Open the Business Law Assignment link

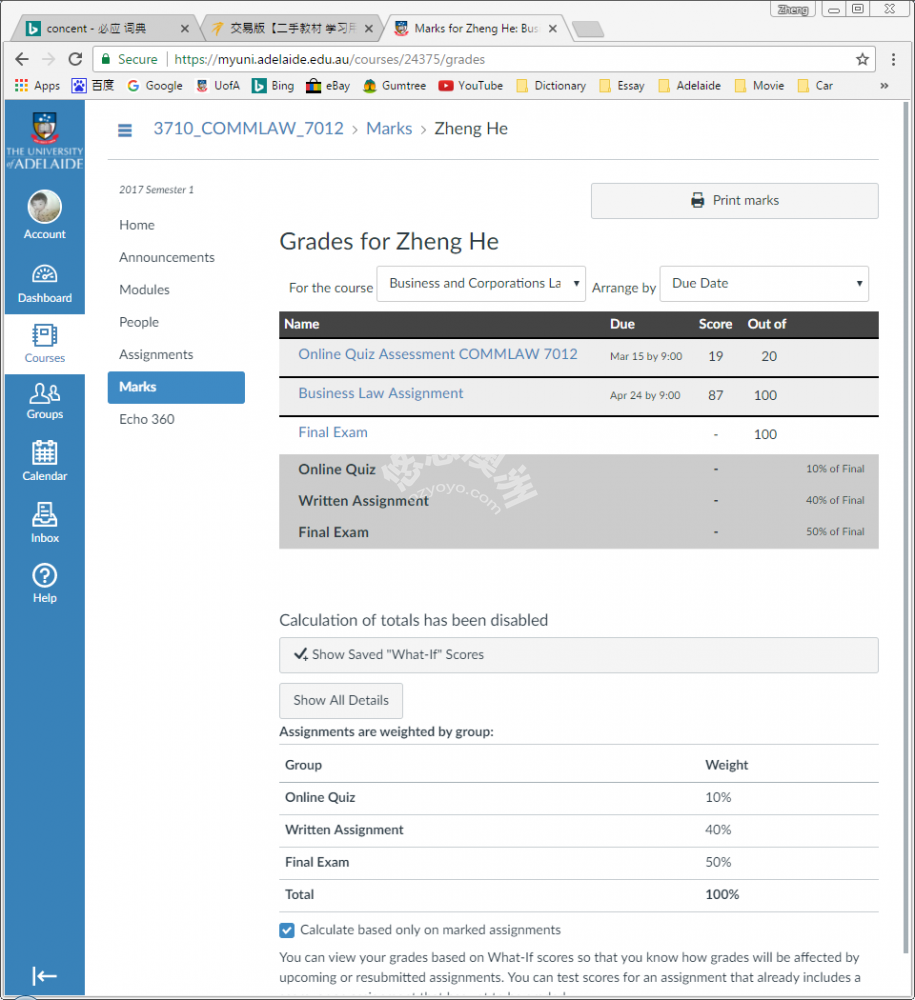point(381,393)
